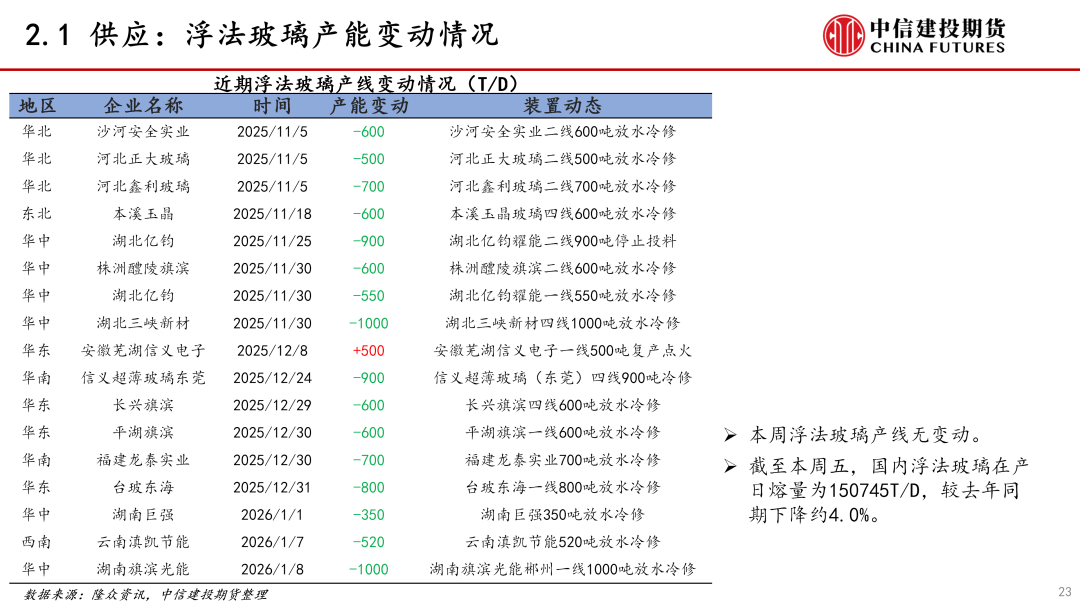The height and width of the screenshot is (608, 1080).
Task: Click company name 福建龙泰实业
Action: pyautogui.click(x=143, y=460)
